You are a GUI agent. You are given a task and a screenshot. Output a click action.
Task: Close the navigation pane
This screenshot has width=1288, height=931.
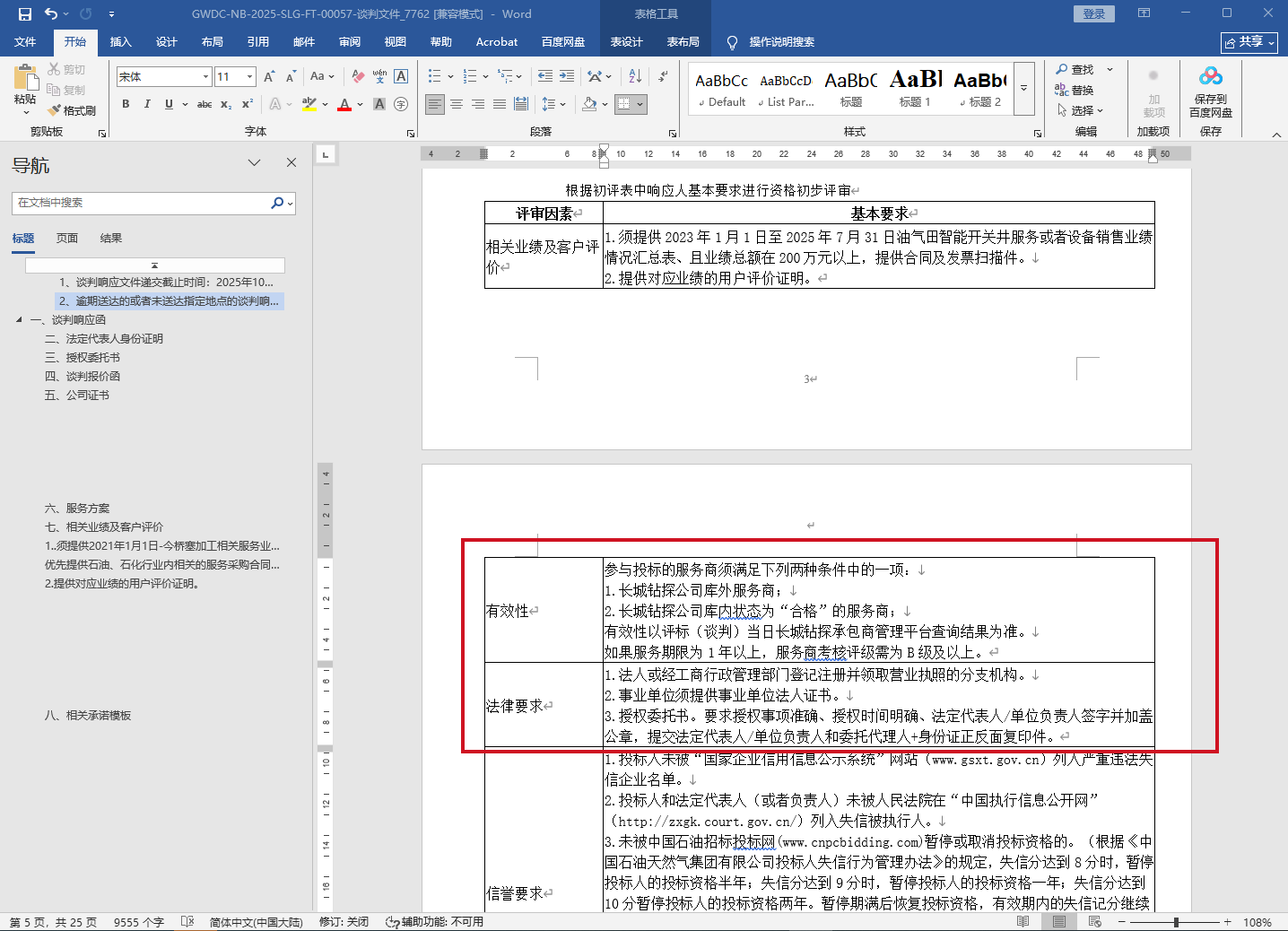coord(292,163)
